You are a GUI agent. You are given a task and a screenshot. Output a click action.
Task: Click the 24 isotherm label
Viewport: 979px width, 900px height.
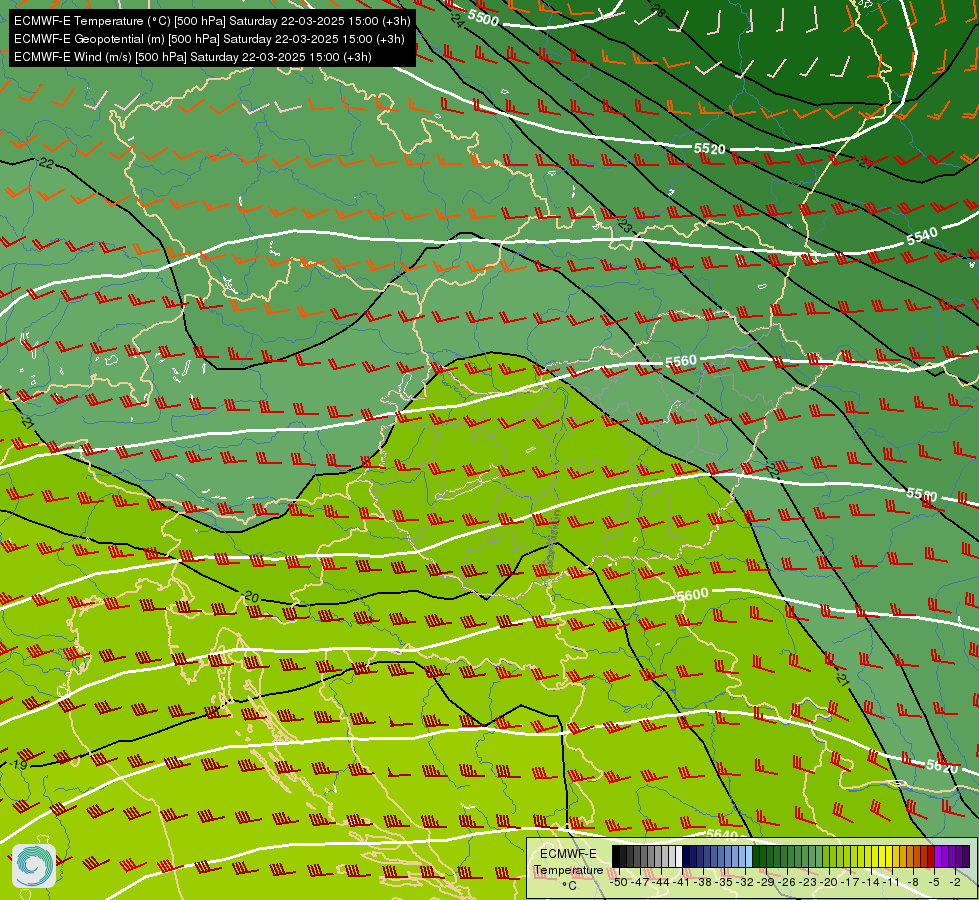pos(457,21)
